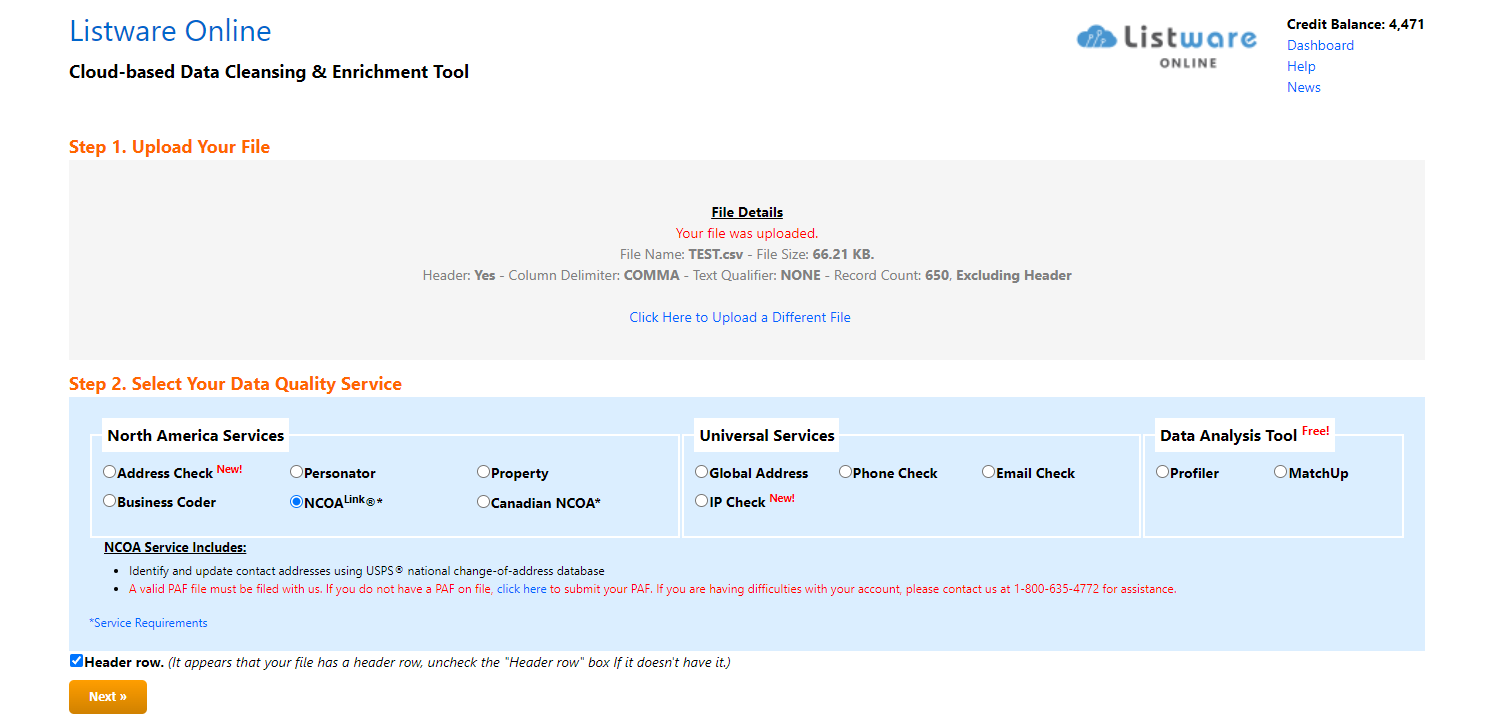Open the News link

[x=1304, y=87]
